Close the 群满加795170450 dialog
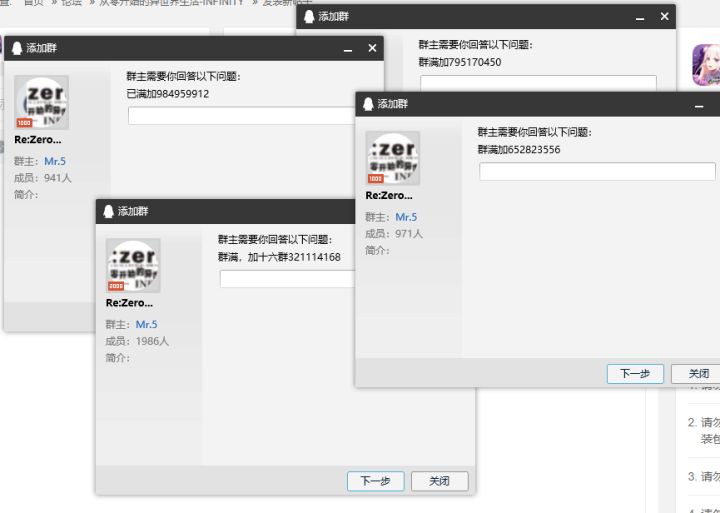Screen dimensions: 720x513 point(664,17)
